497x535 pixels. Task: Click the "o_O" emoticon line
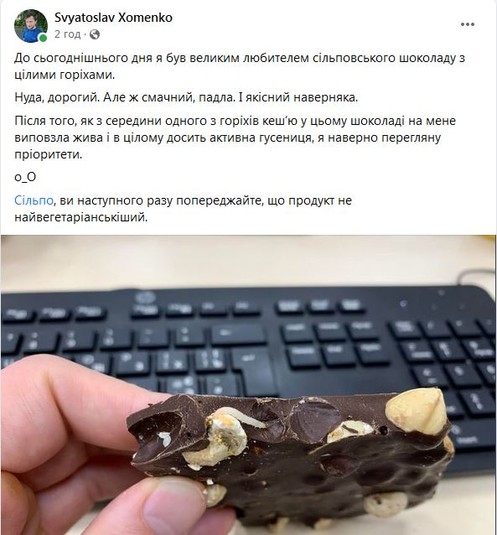point(25,177)
